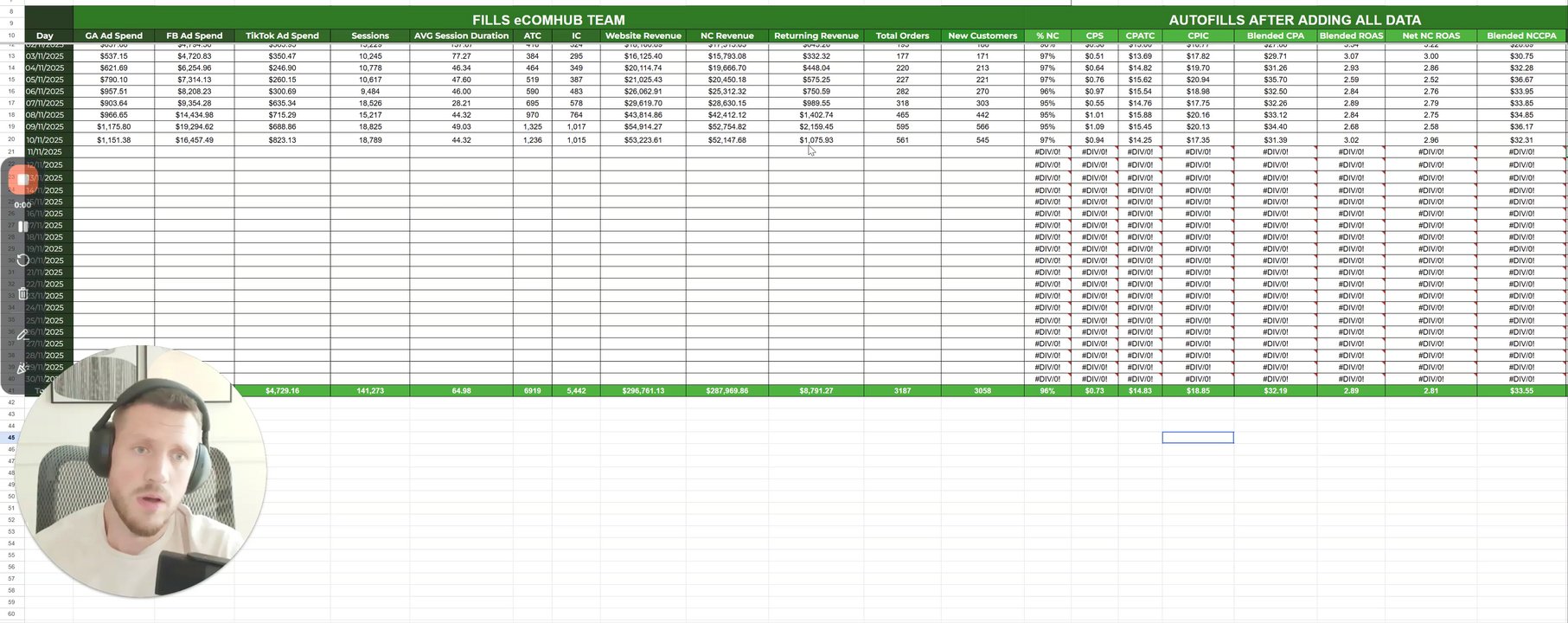Select the 'ATC' column header
The image size is (1568, 623).
click(532, 35)
